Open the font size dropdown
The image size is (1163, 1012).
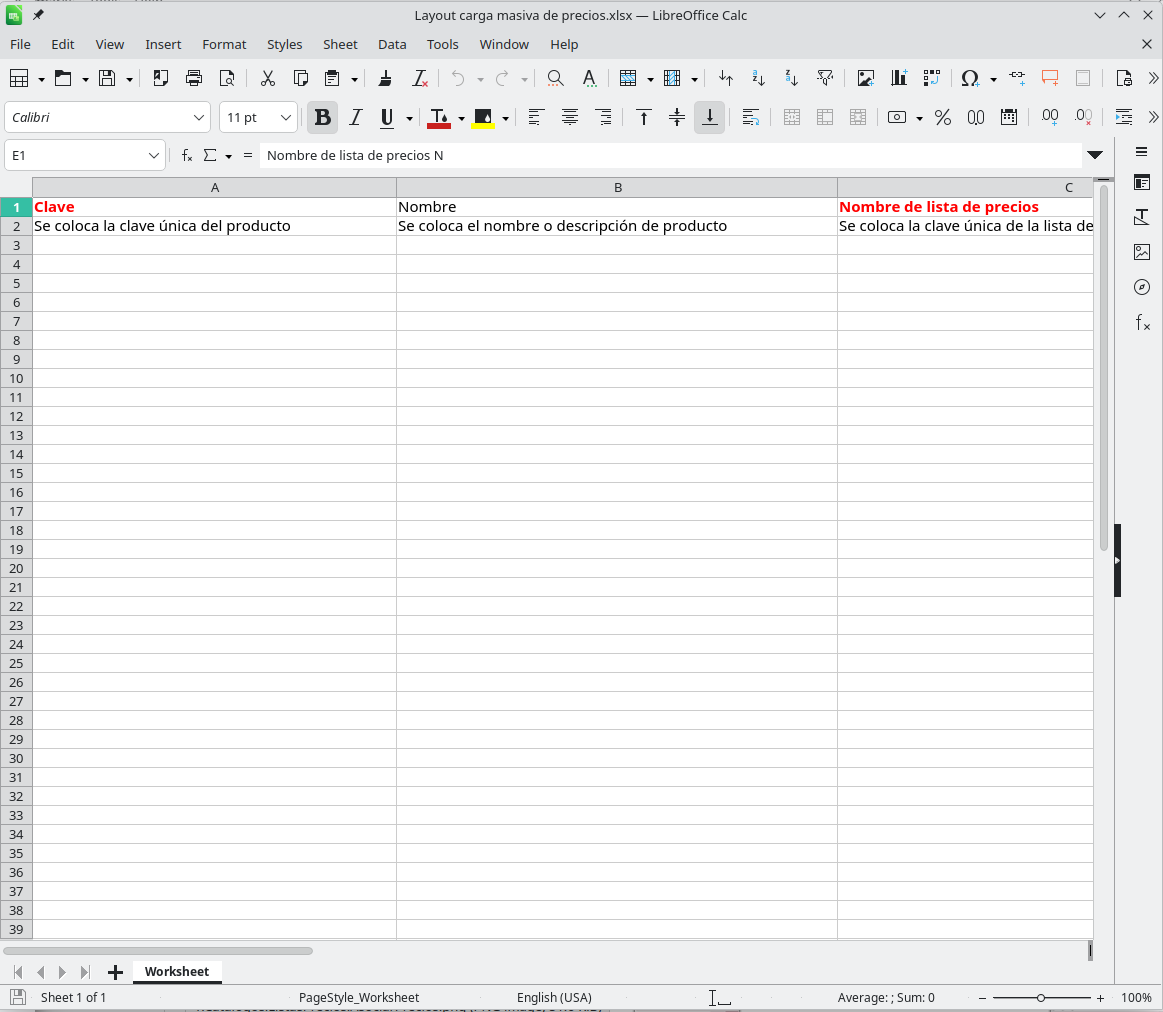click(286, 117)
